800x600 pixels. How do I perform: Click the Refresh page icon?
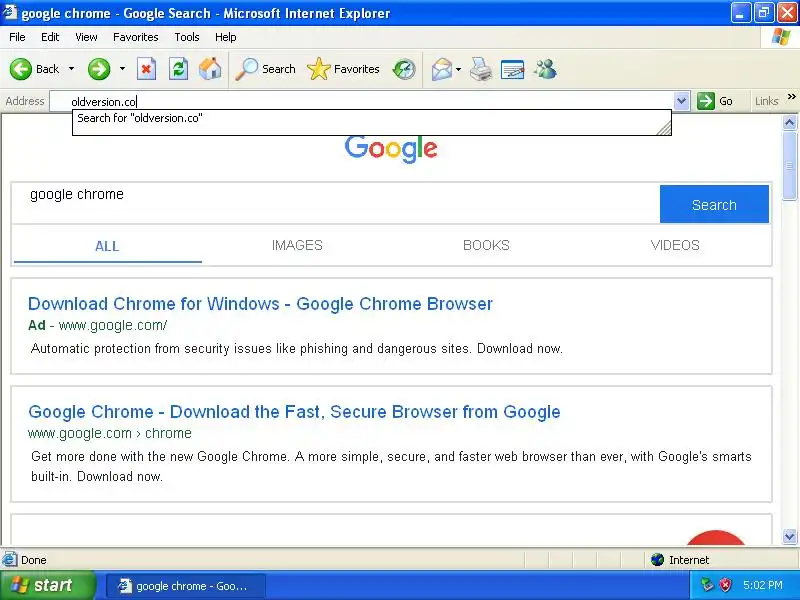click(x=179, y=69)
